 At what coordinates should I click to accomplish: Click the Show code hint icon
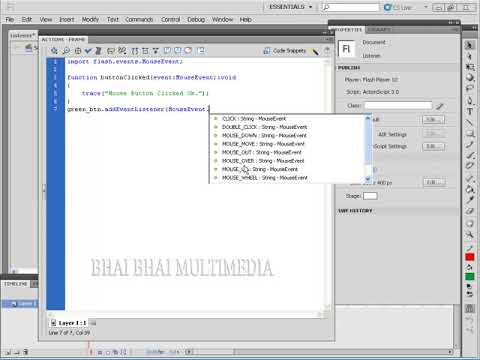point(110,51)
